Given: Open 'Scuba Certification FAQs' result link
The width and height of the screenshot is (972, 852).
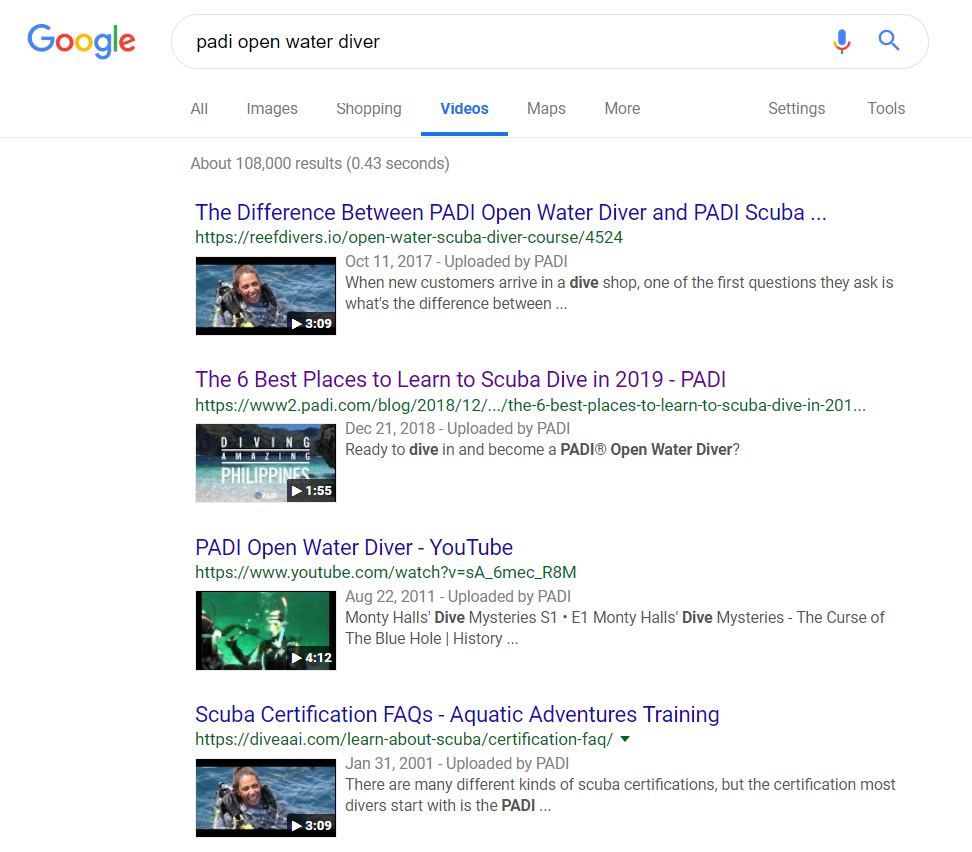Looking at the screenshot, I should point(457,715).
